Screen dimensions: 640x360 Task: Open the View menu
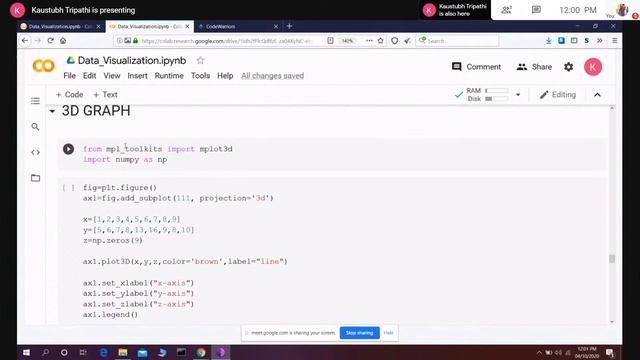112,76
